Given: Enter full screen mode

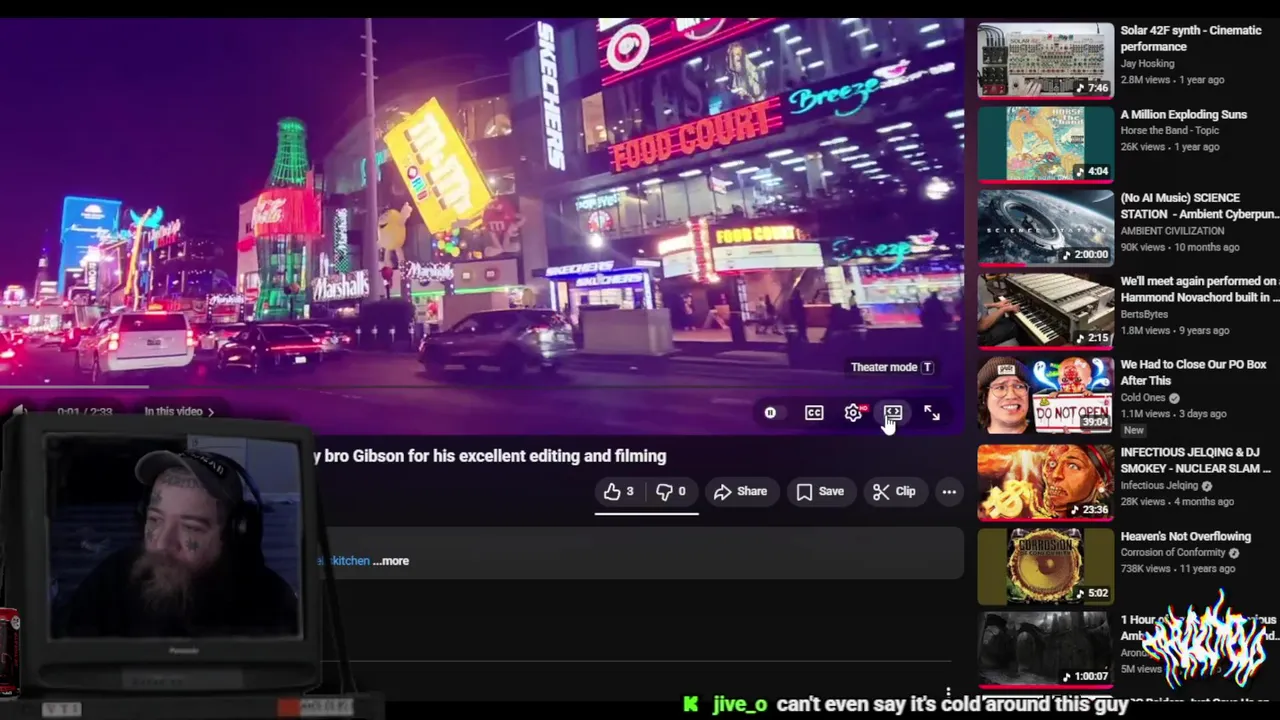Looking at the screenshot, I should 931,412.
